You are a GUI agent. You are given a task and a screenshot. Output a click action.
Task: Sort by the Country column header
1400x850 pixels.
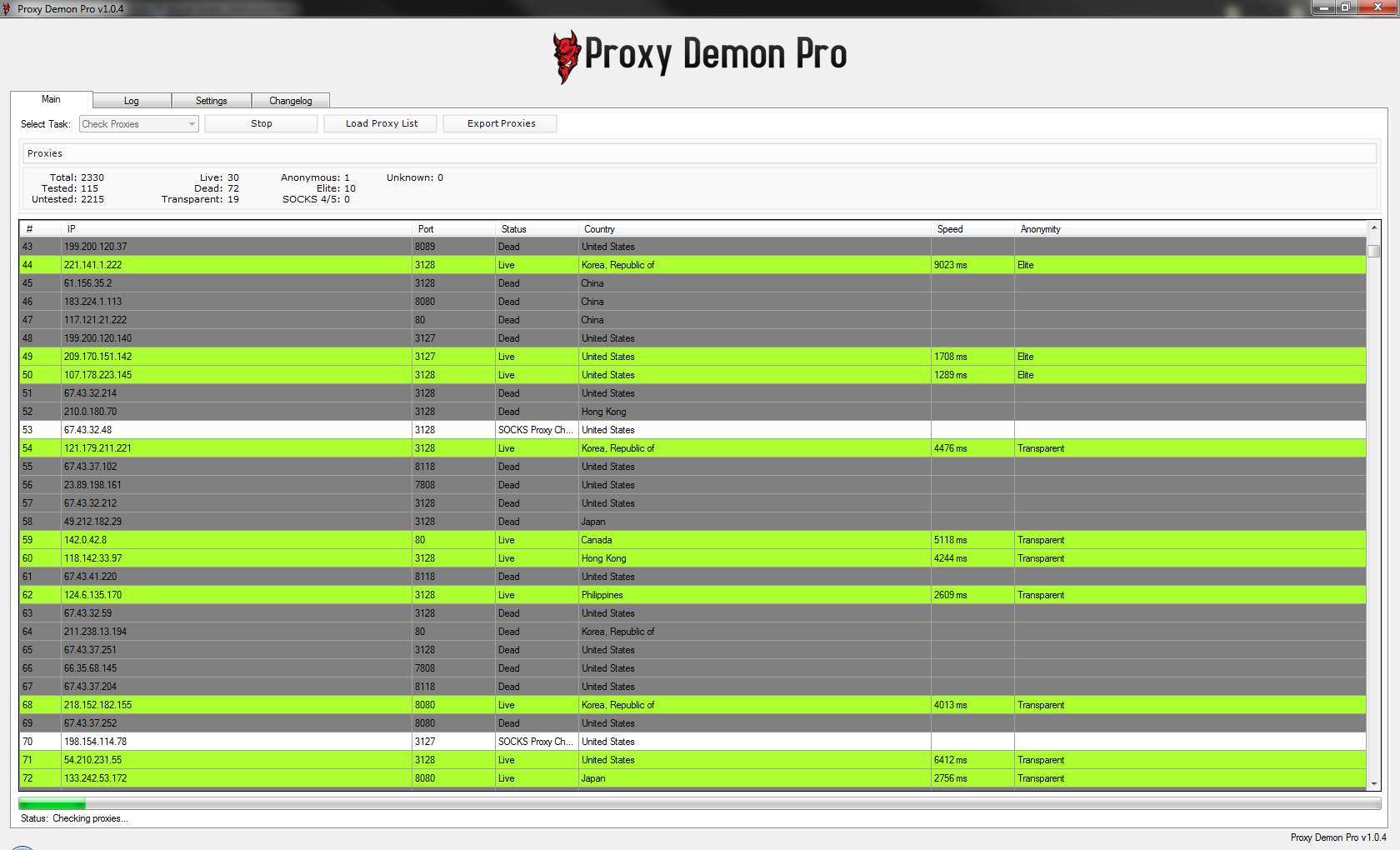coord(755,229)
